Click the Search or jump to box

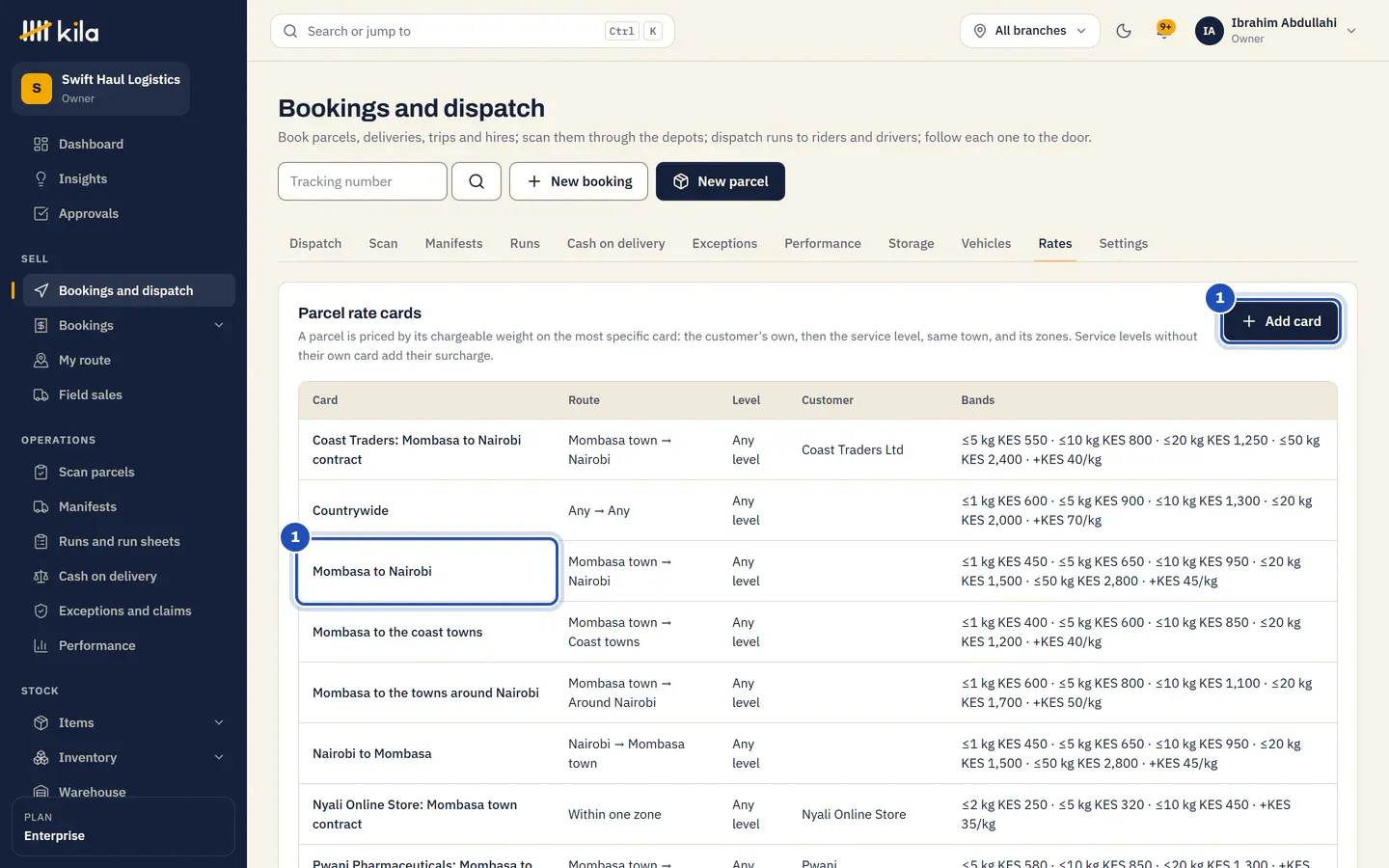(x=473, y=31)
